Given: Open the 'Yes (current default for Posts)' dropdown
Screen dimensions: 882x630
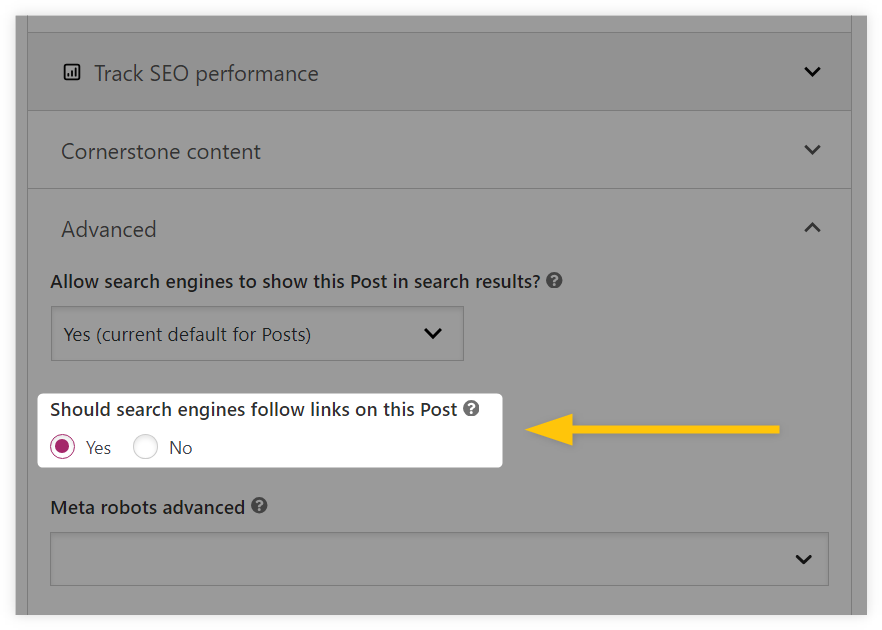Looking at the screenshot, I should 257,334.
